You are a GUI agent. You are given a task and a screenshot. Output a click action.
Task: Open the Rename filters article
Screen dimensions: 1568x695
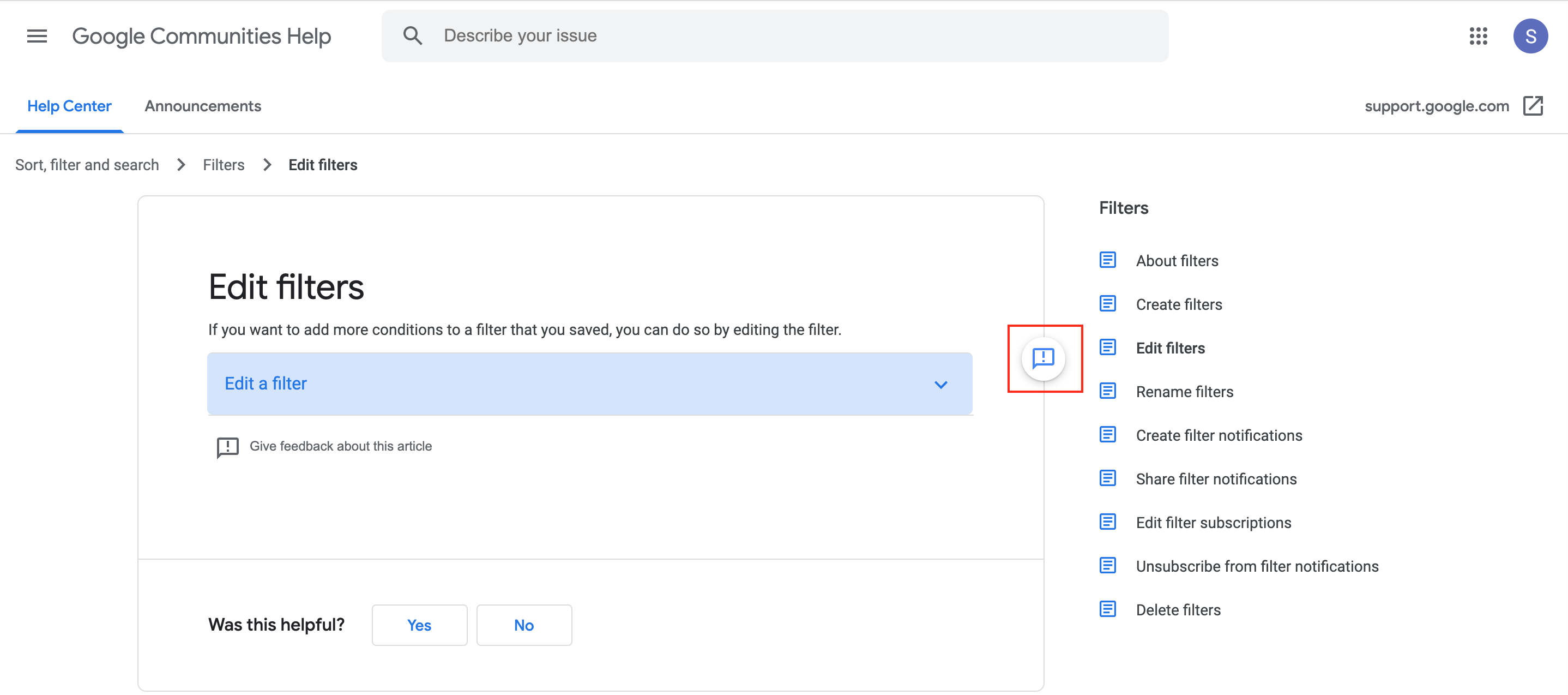1184,392
